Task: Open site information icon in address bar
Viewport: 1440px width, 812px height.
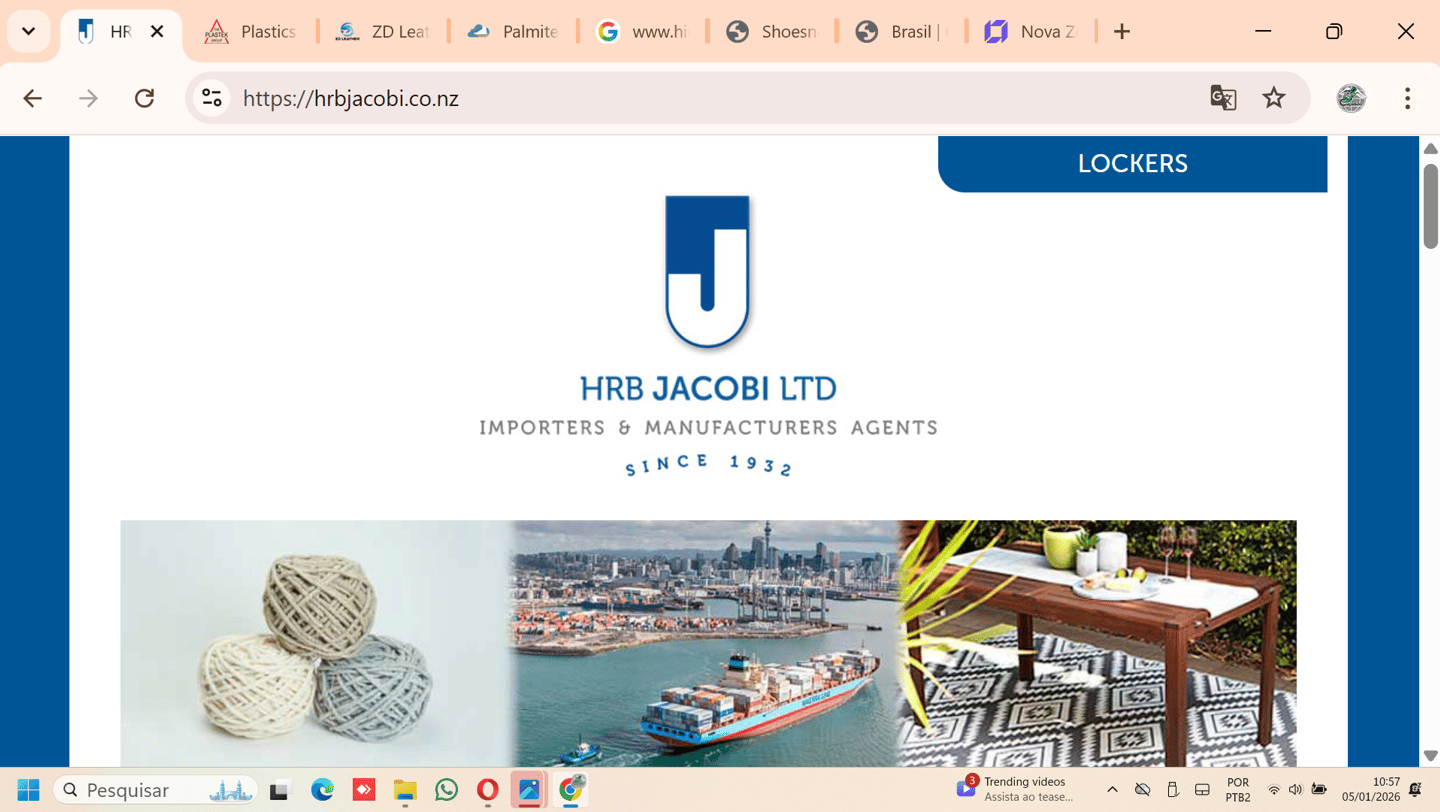Action: [212, 98]
